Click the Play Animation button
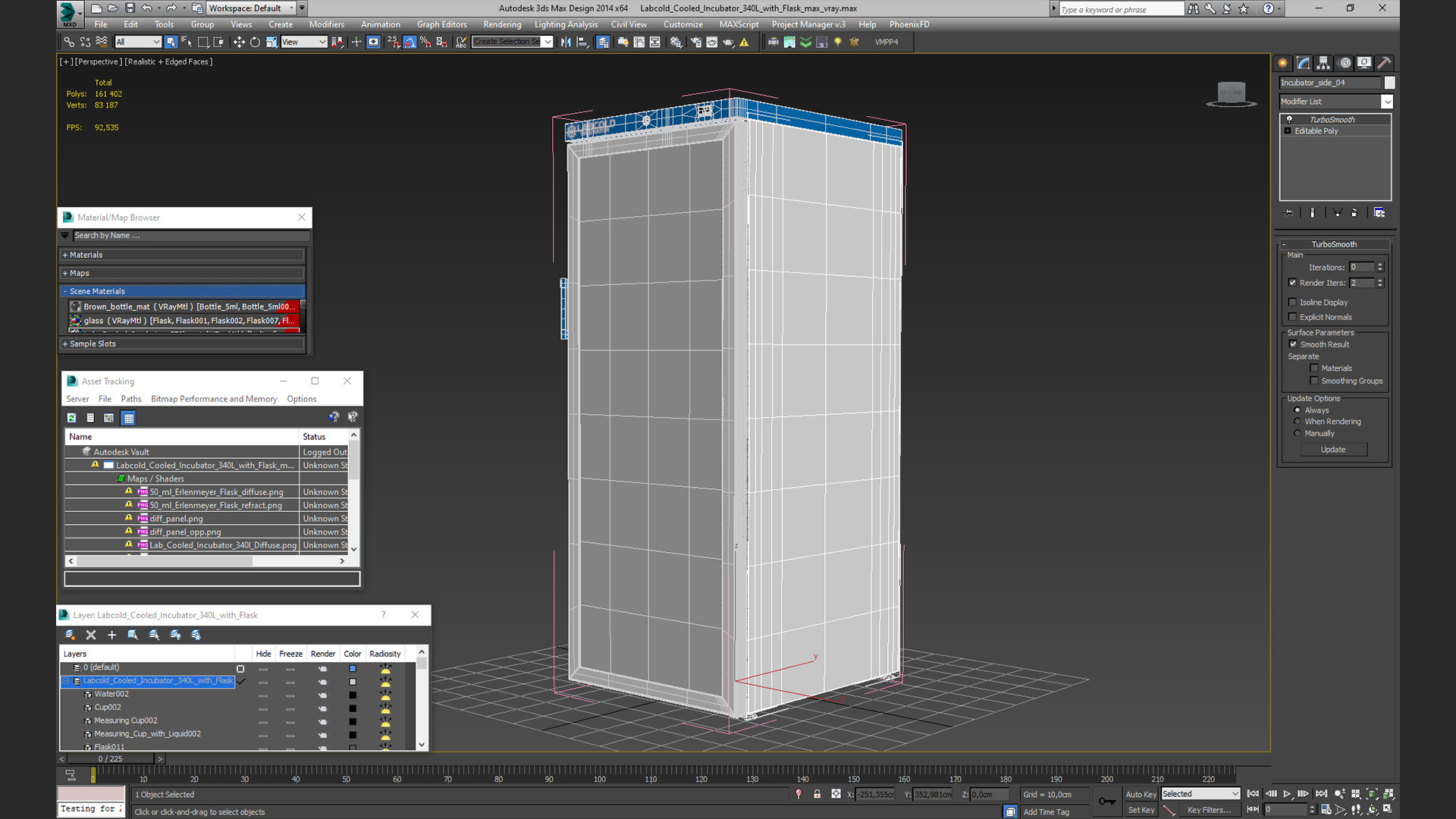The height and width of the screenshot is (819, 1456). [1287, 794]
